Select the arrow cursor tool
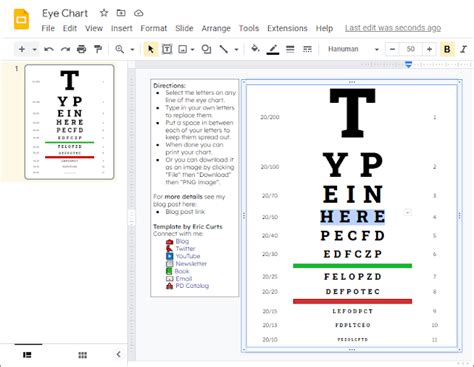The image size is (474, 367). click(151, 49)
